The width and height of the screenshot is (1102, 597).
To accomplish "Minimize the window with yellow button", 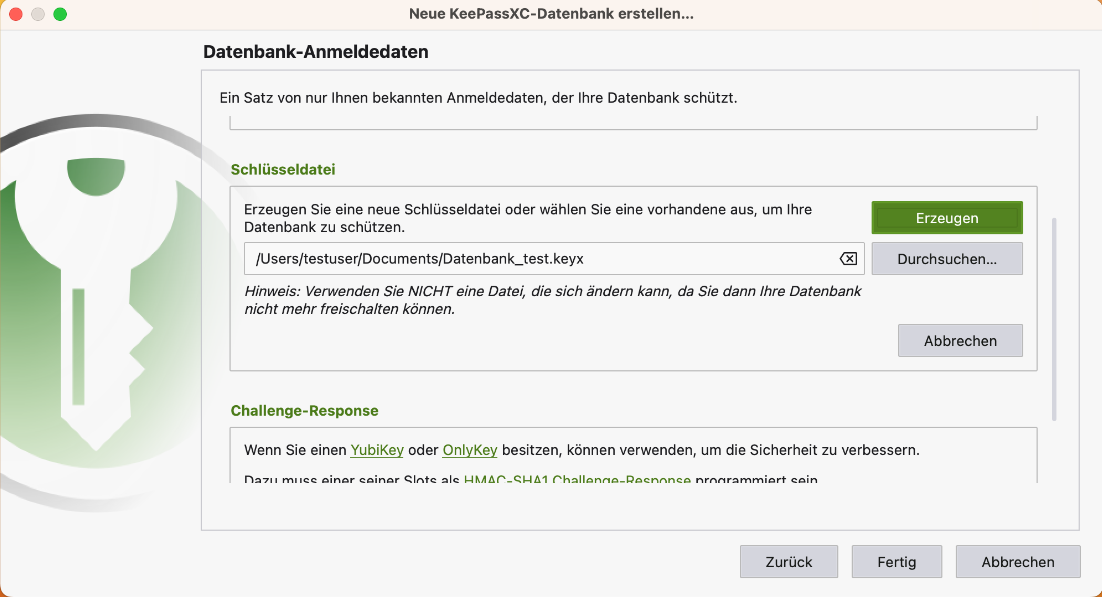I will (38, 14).
